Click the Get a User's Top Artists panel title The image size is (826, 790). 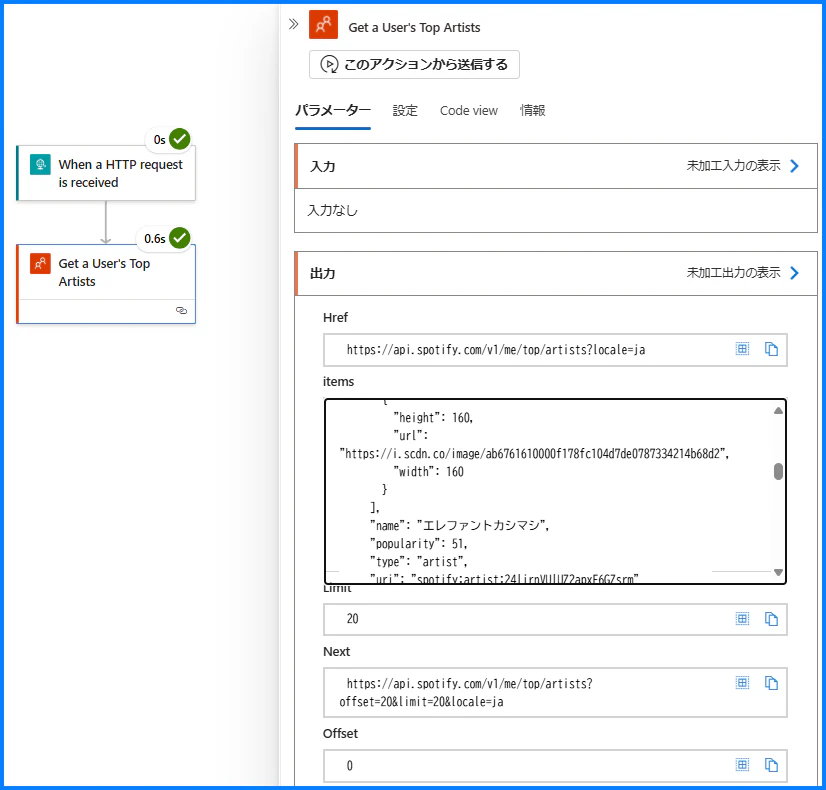(414, 27)
